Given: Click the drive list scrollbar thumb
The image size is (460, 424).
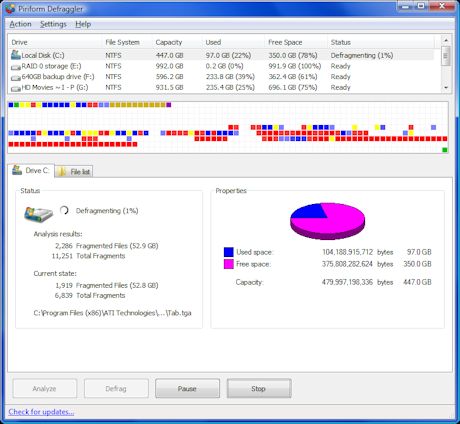Looking at the screenshot, I should pyautogui.click(x=446, y=56).
